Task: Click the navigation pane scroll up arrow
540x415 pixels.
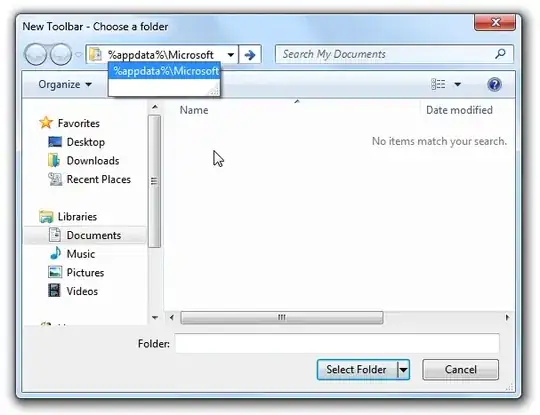Action: 155,107
